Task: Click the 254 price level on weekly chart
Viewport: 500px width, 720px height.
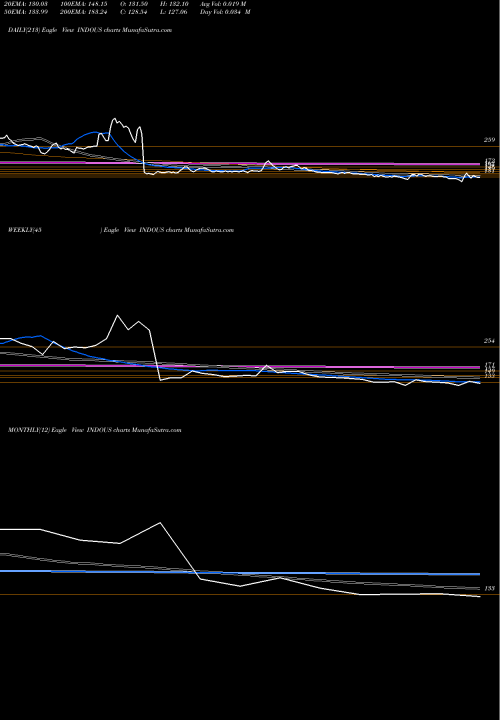Action: 489,341
